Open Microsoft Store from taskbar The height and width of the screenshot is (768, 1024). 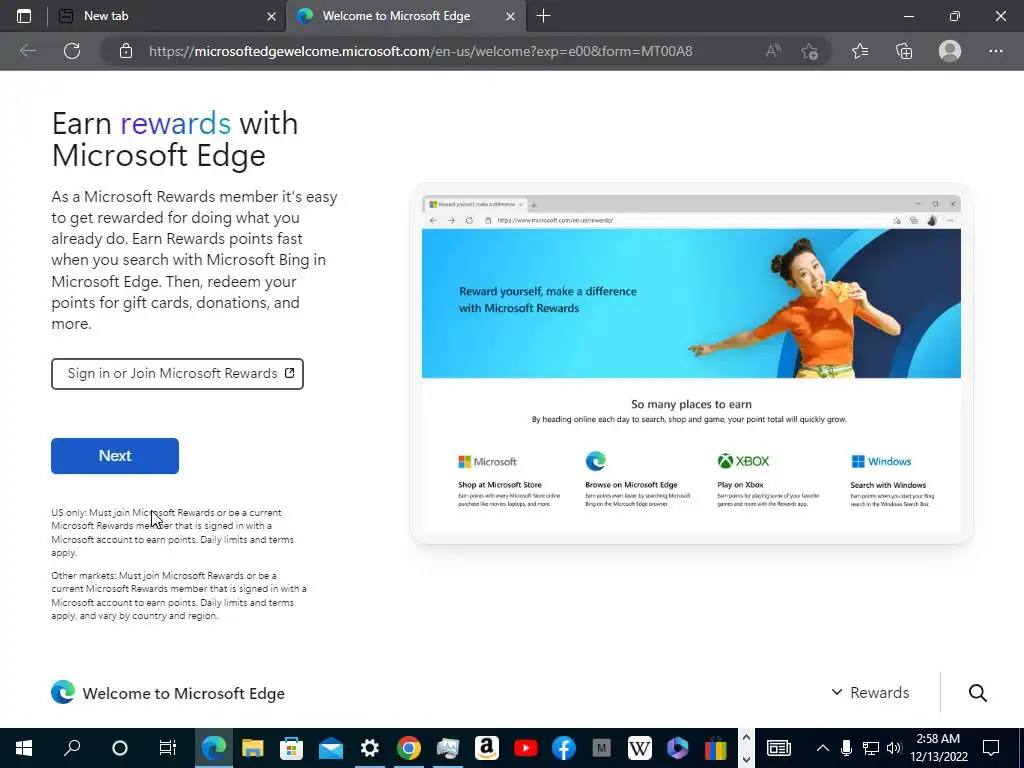[x=291, y=748]
